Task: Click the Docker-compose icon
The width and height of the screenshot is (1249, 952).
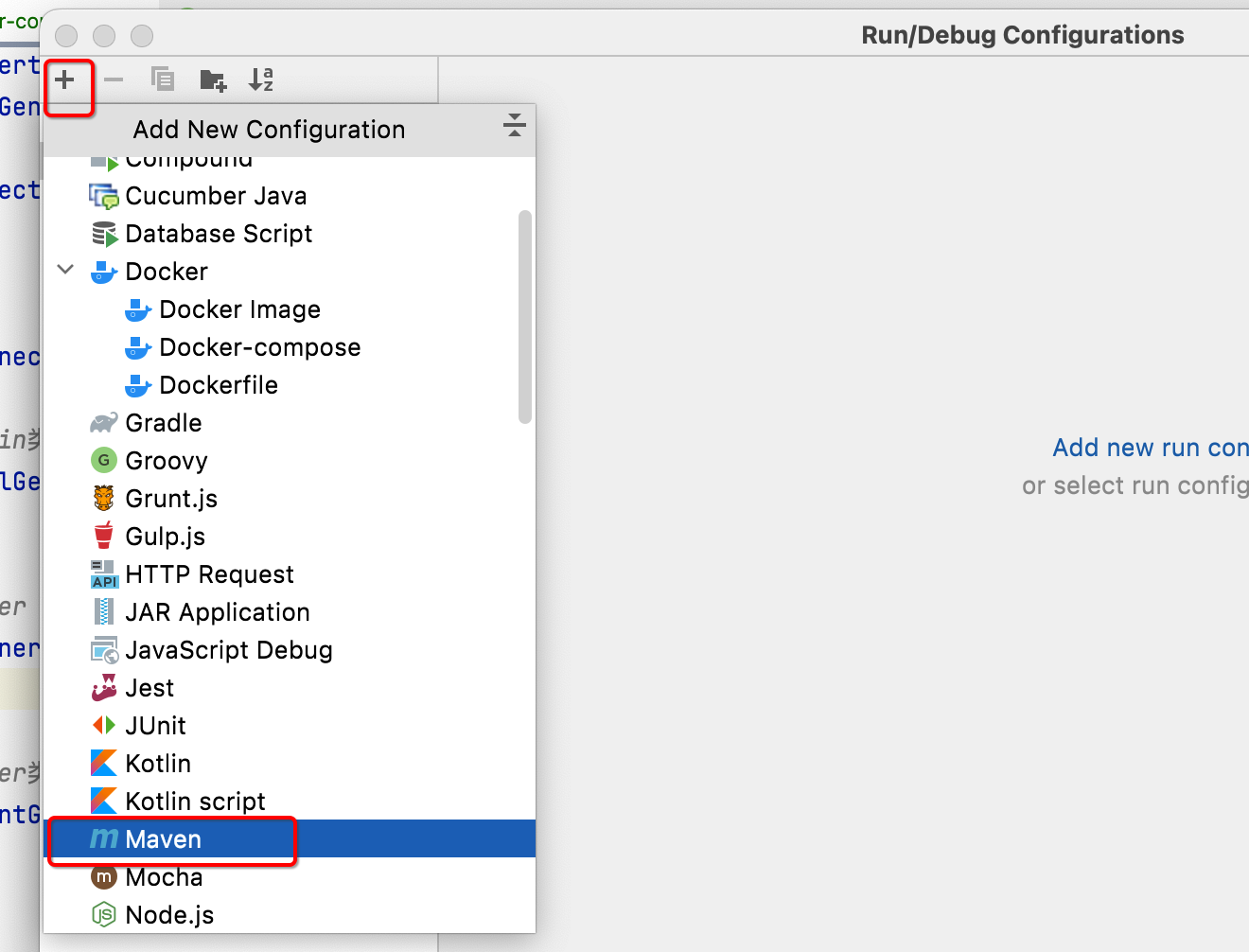Action: [x=138, y=347]
